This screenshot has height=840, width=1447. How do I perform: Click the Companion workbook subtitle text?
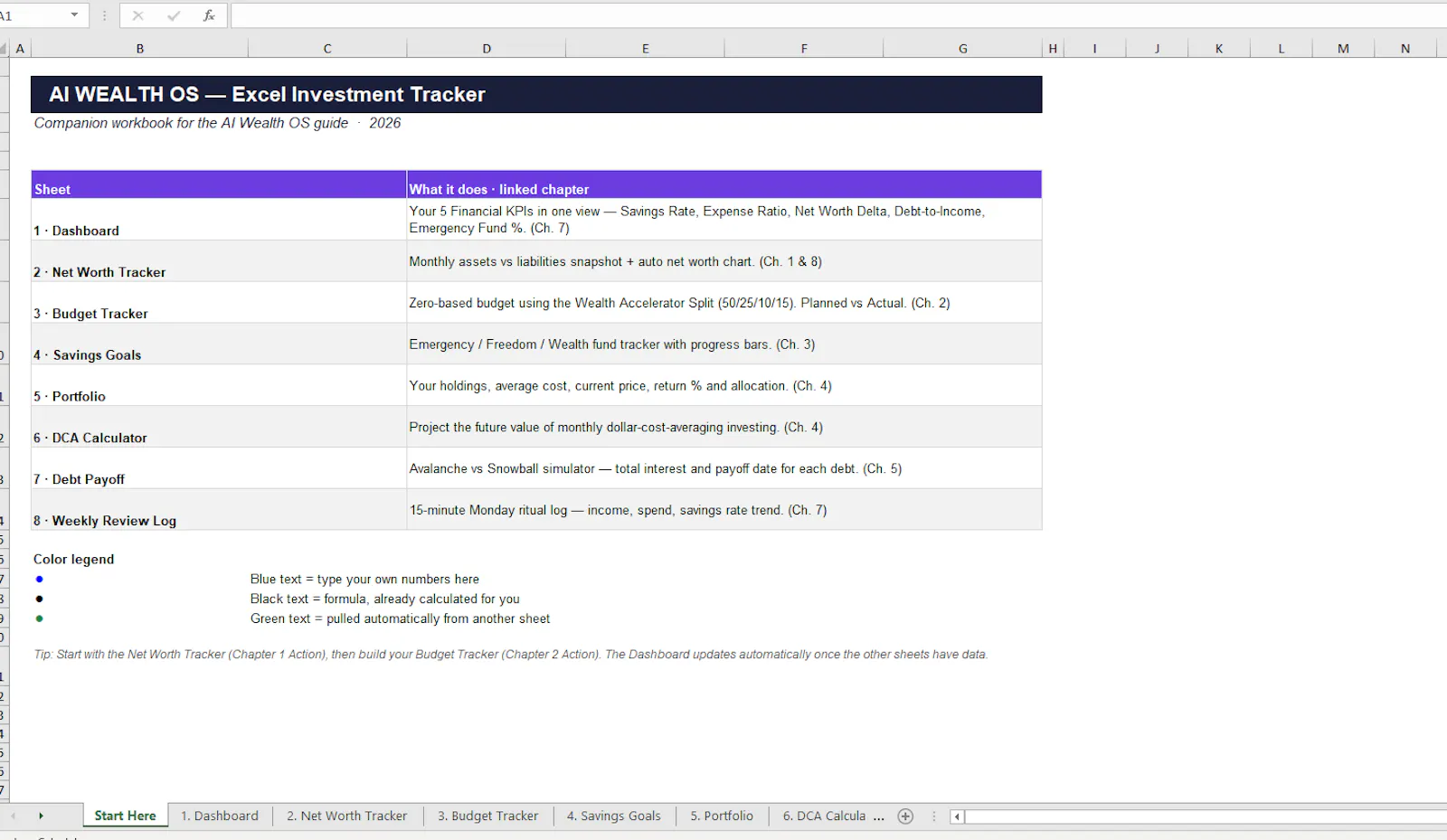click(x=217, y=123)
